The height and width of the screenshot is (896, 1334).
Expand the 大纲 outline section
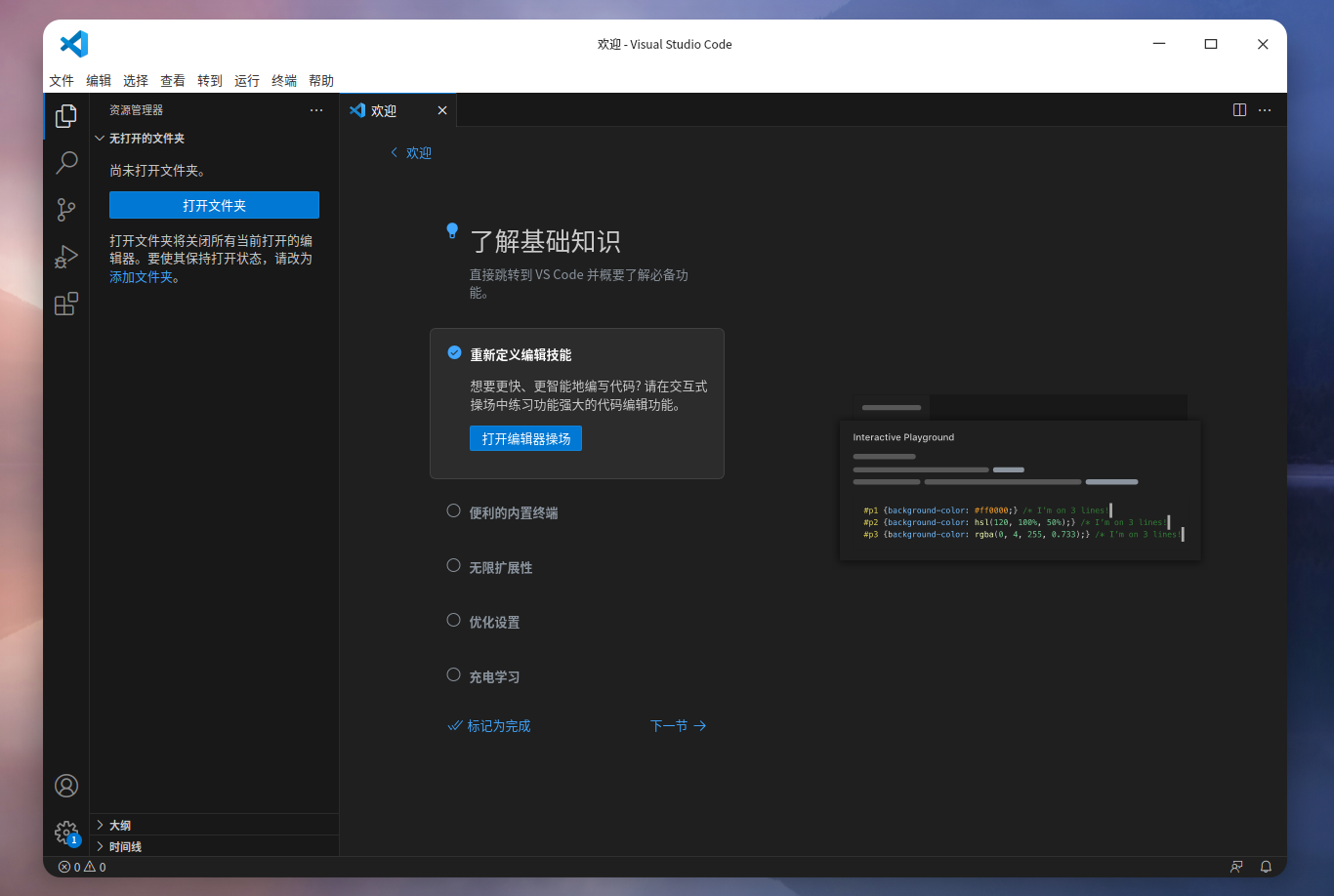pyautogui.click(x=120, y=826)
